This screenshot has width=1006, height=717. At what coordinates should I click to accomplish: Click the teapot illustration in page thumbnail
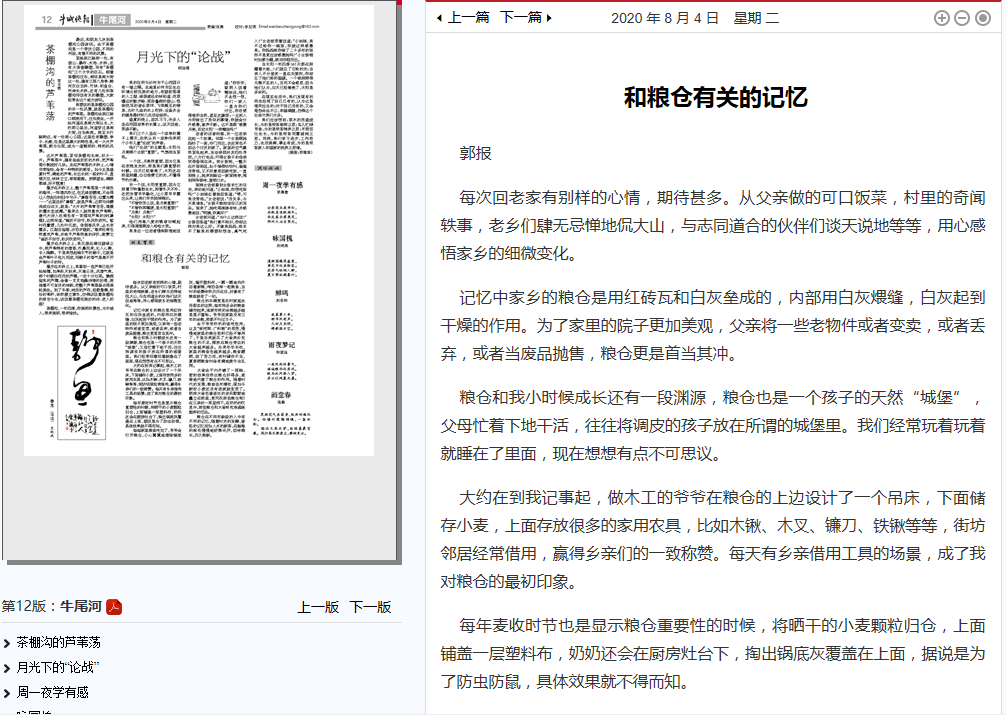(206, 96)
